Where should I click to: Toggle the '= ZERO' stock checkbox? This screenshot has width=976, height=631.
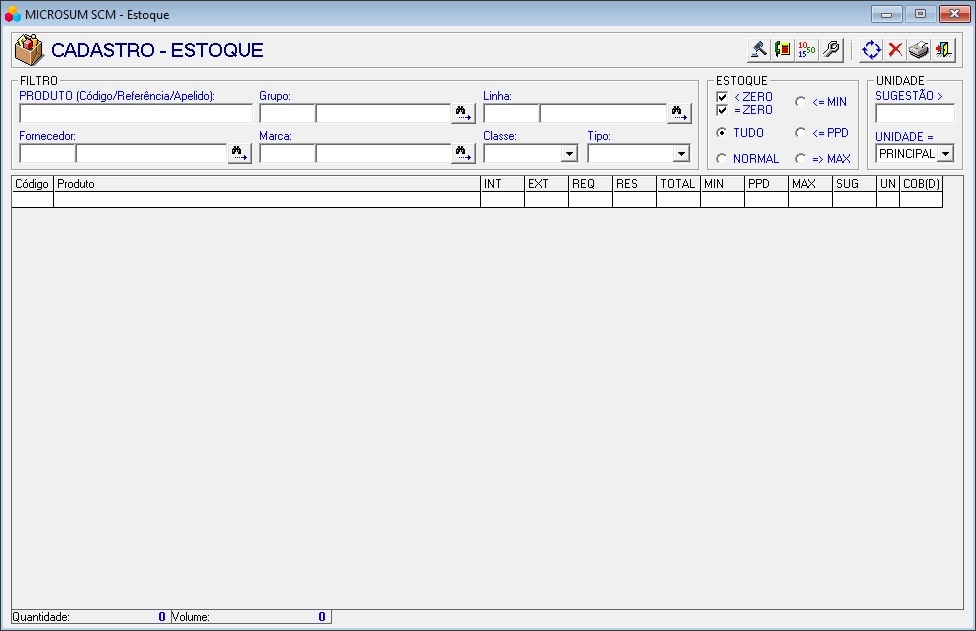point(722,110)
